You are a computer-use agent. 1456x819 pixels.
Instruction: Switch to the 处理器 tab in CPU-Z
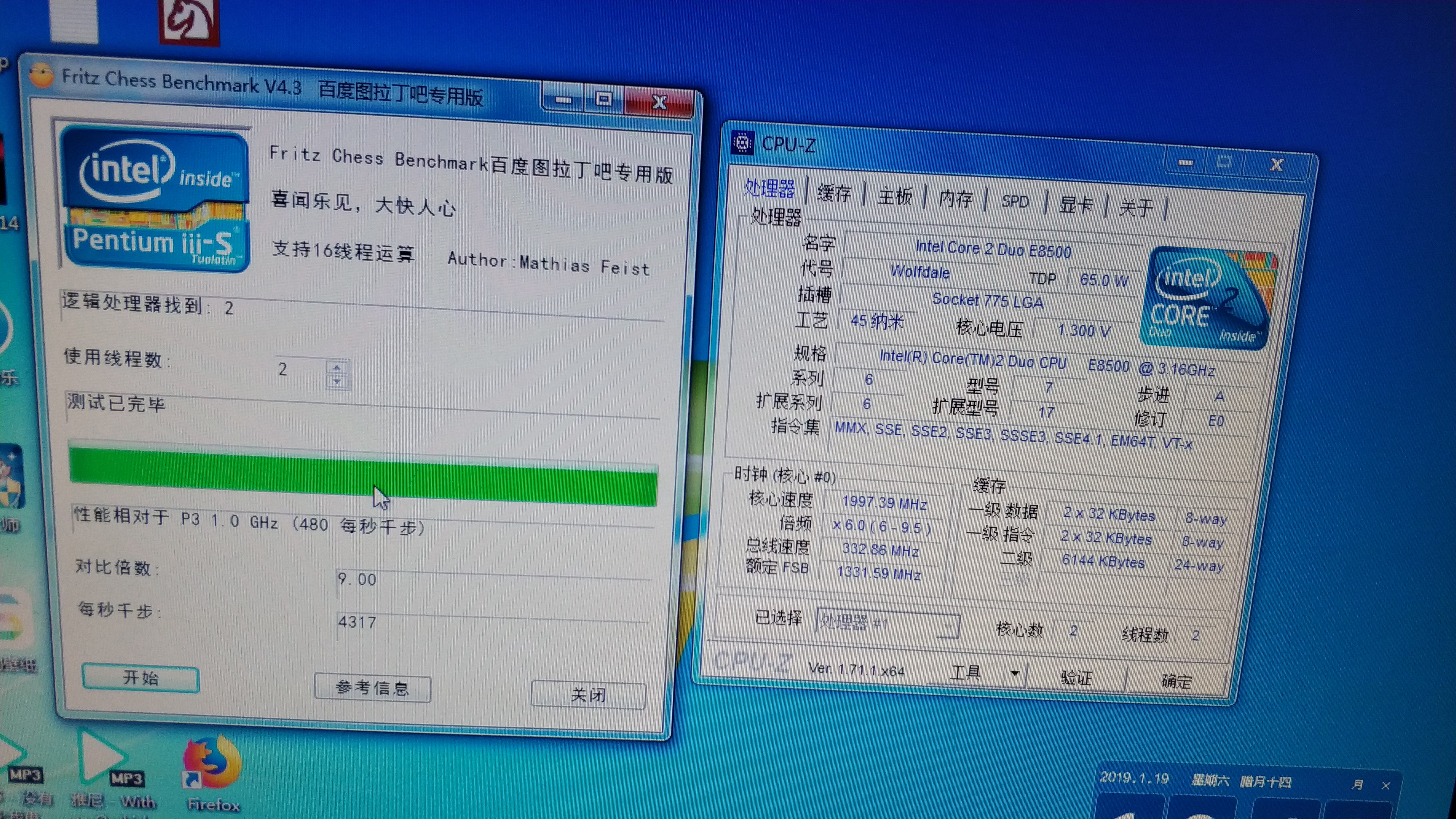[x=769, y=188]
